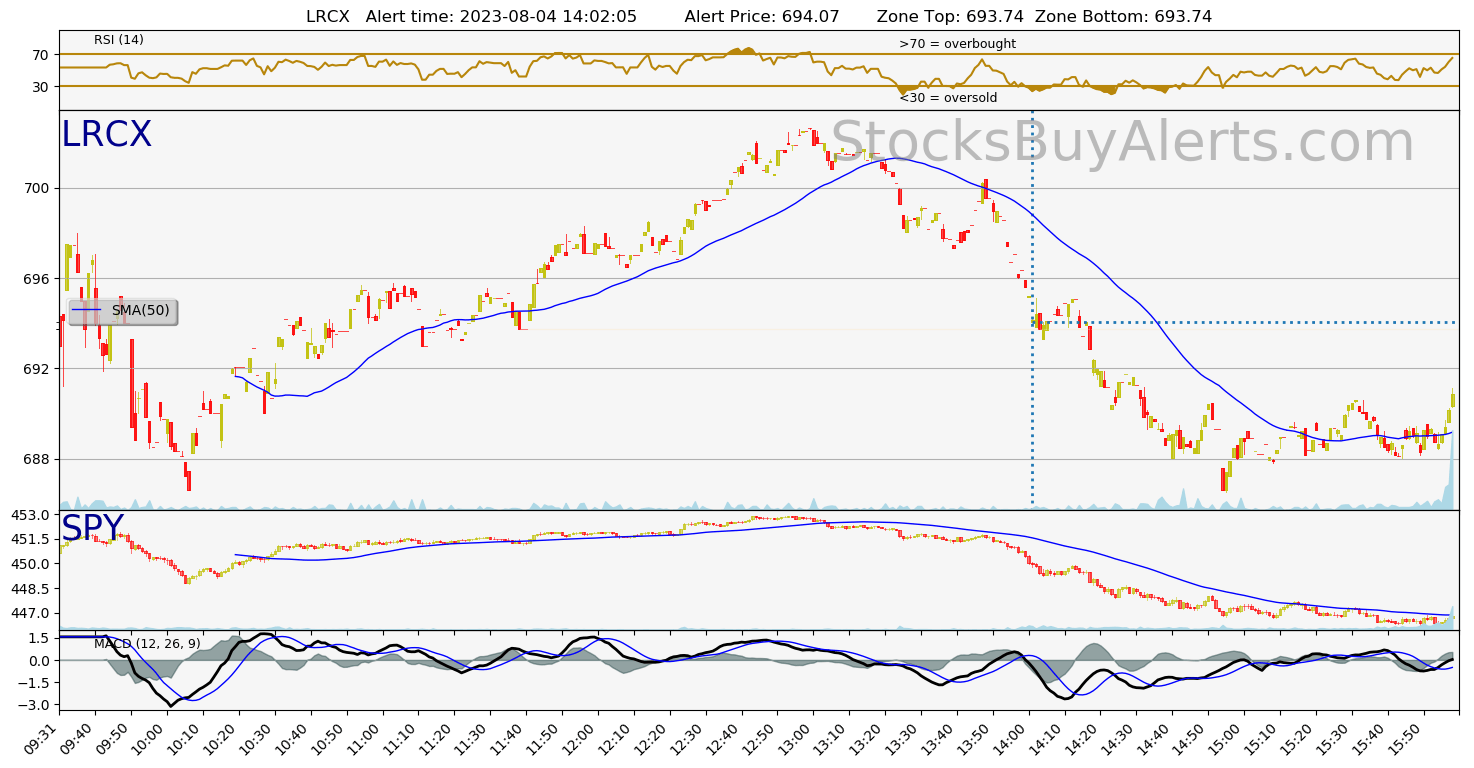Click the large LRCX chart label
The width and height of the screenshot is (1474, 768).
[x=106, y=135]
